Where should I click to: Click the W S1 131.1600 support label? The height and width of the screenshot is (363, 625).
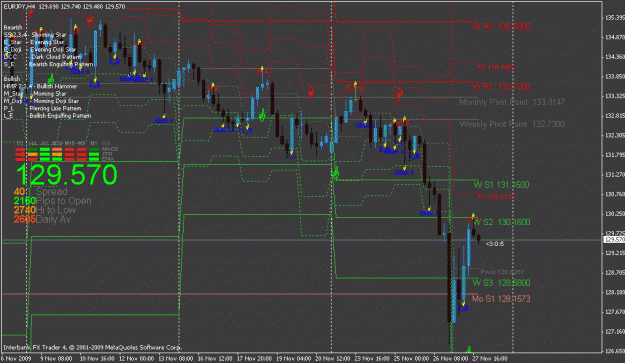coord(501,184)
